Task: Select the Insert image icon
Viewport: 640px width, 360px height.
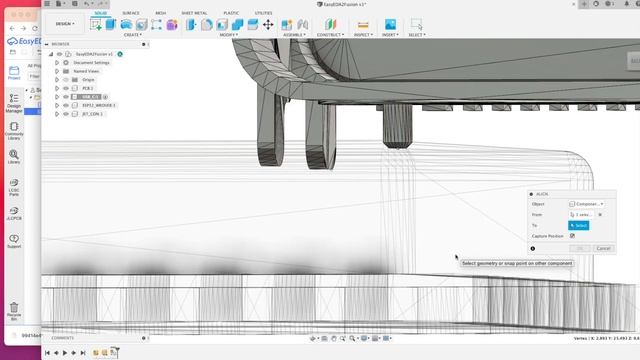Action: coord(390,24)
